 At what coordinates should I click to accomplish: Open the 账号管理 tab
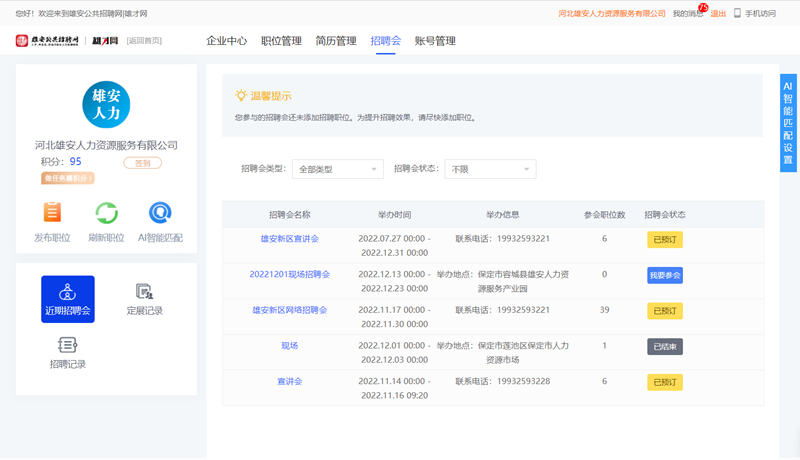[x=435, y=41]
